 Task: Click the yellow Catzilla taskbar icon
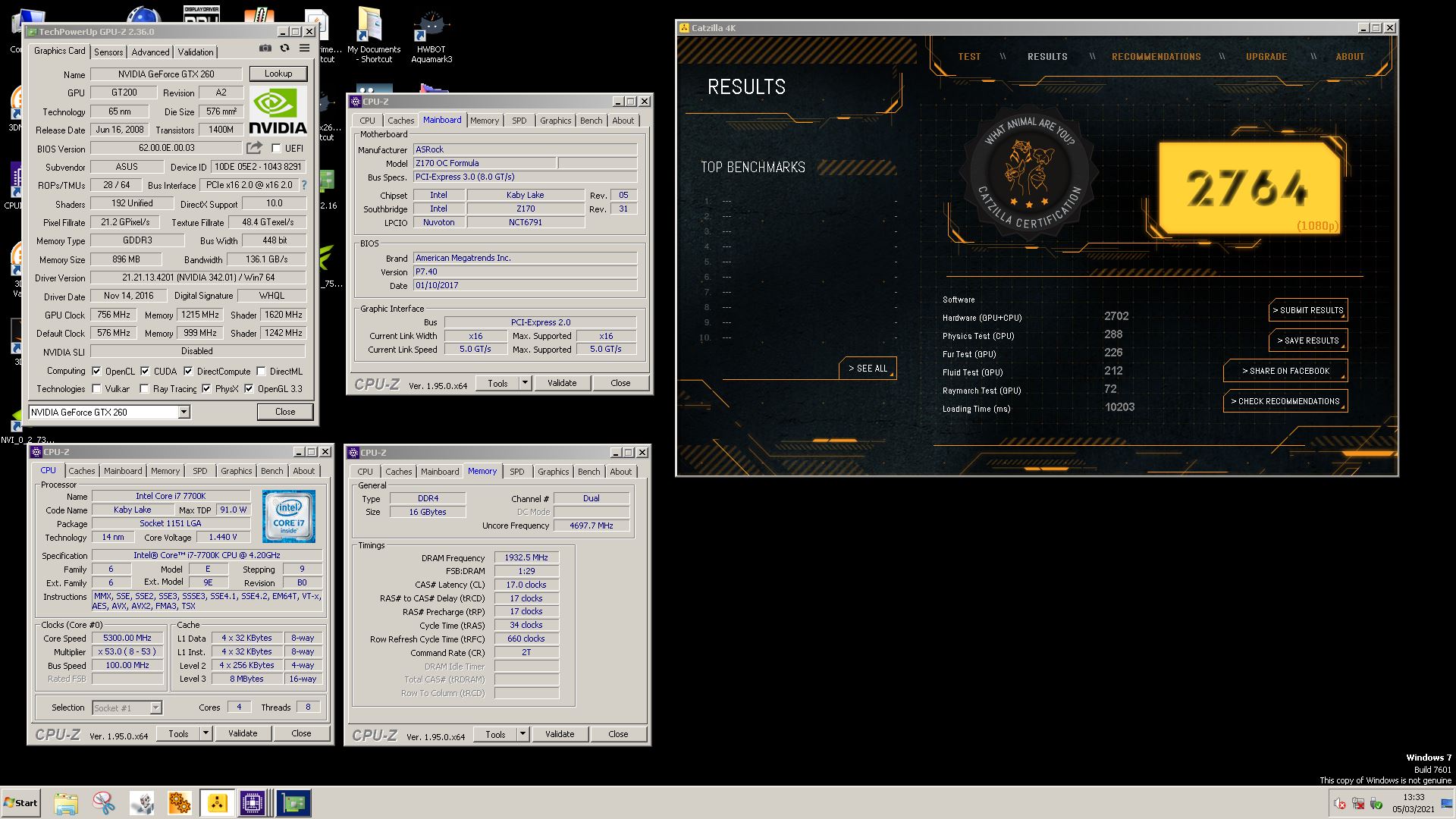[217, 803]
